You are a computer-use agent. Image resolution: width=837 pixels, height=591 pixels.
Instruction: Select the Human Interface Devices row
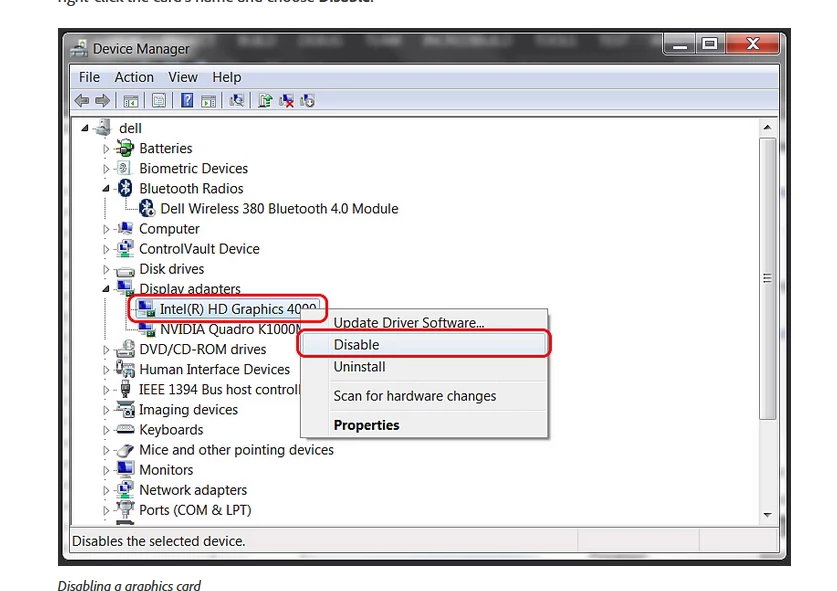click(x=214, y=369)
